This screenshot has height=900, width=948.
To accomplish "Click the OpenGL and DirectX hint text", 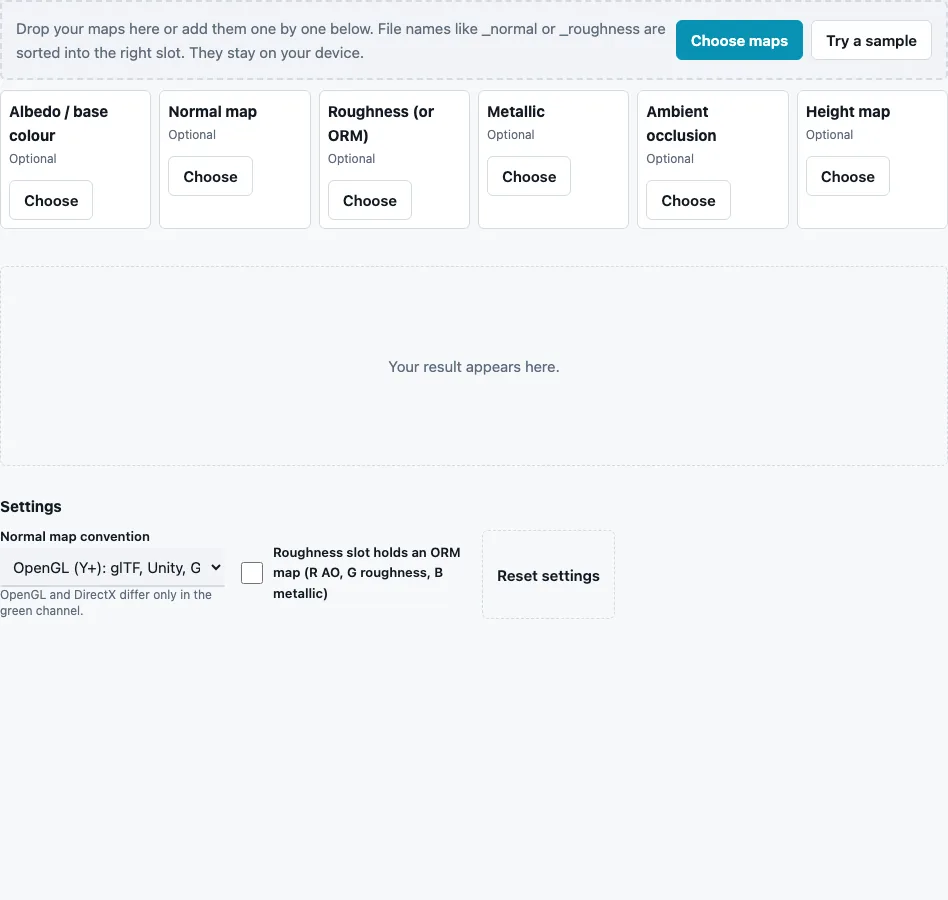I will [x=106, y=603].
